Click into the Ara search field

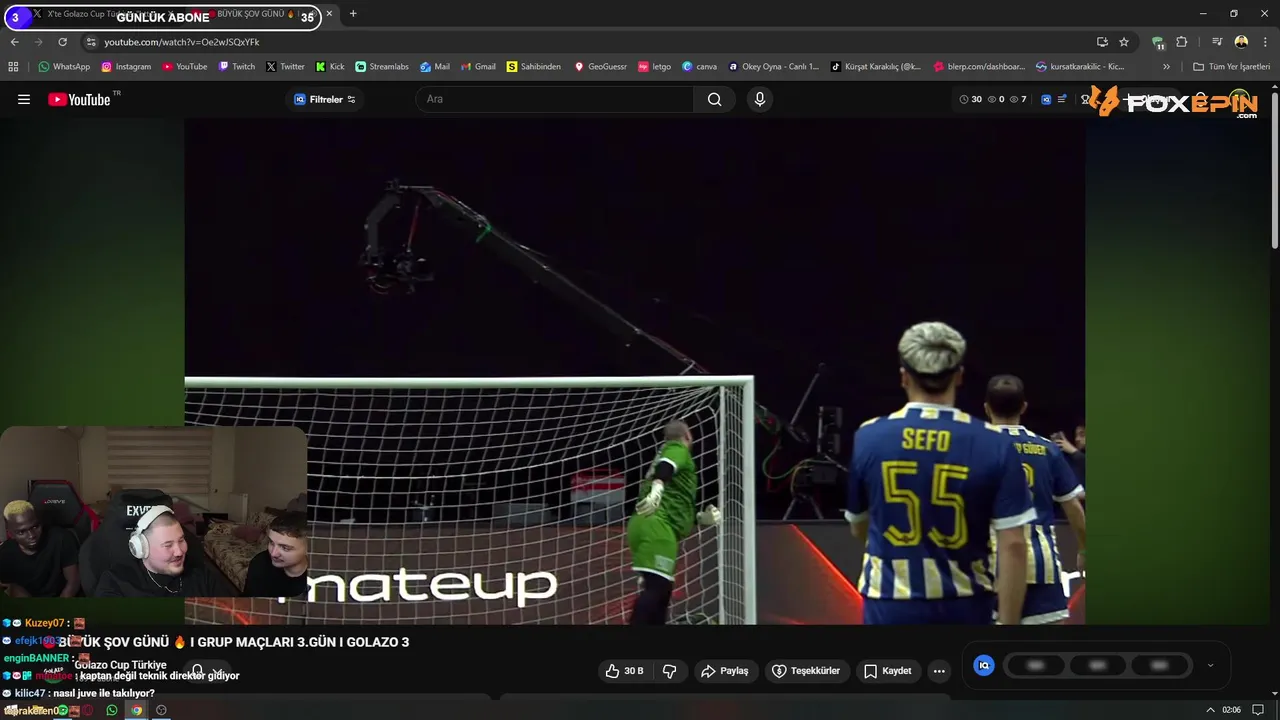coord(555,99)
